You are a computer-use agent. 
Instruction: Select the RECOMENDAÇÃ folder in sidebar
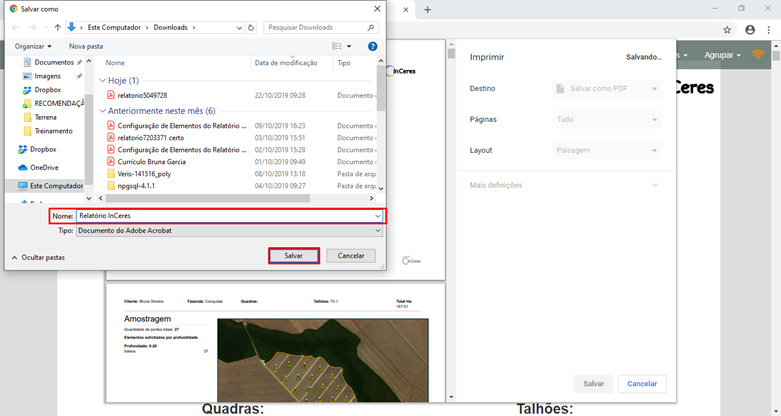coord(54,104)
